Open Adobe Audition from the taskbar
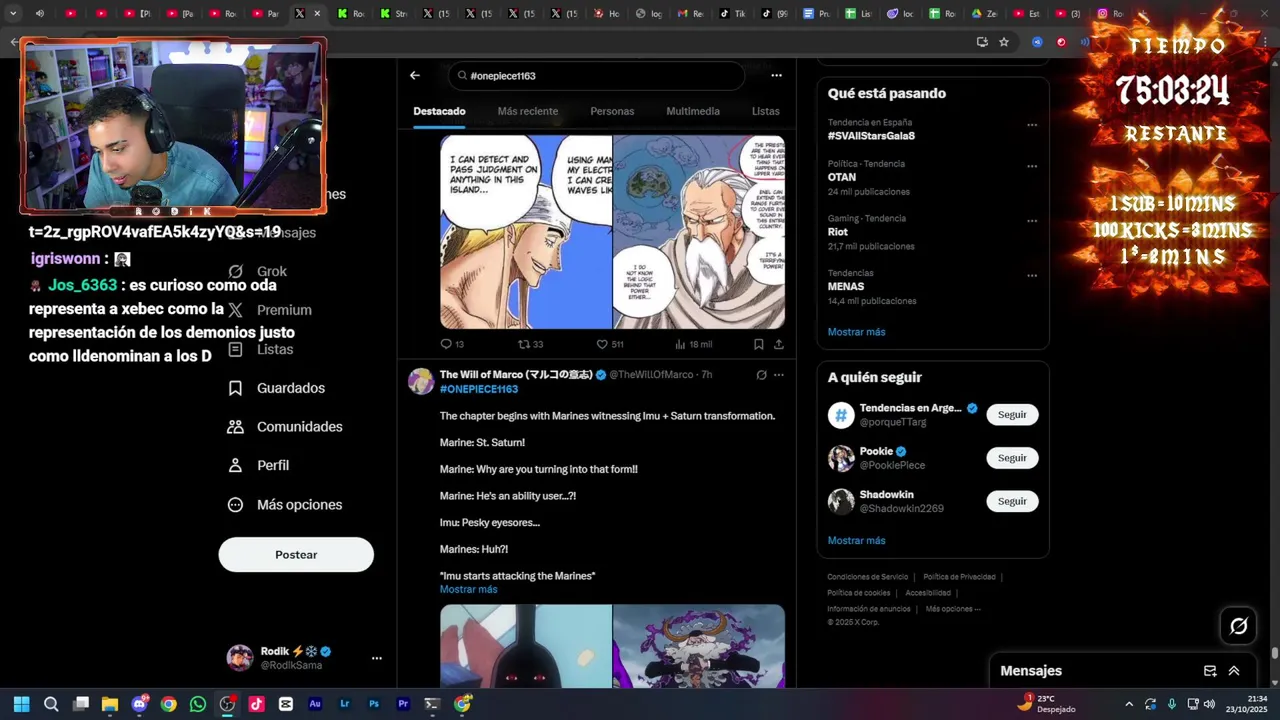The image size is (1280, 720). [315, 704]
